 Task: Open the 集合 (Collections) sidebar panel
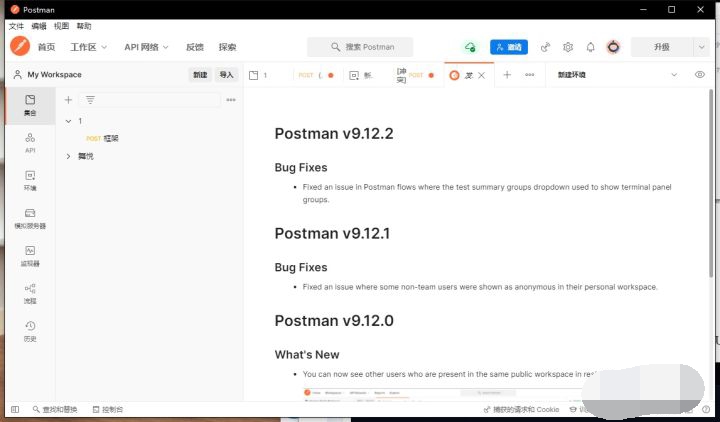click(x=30, y=104)
